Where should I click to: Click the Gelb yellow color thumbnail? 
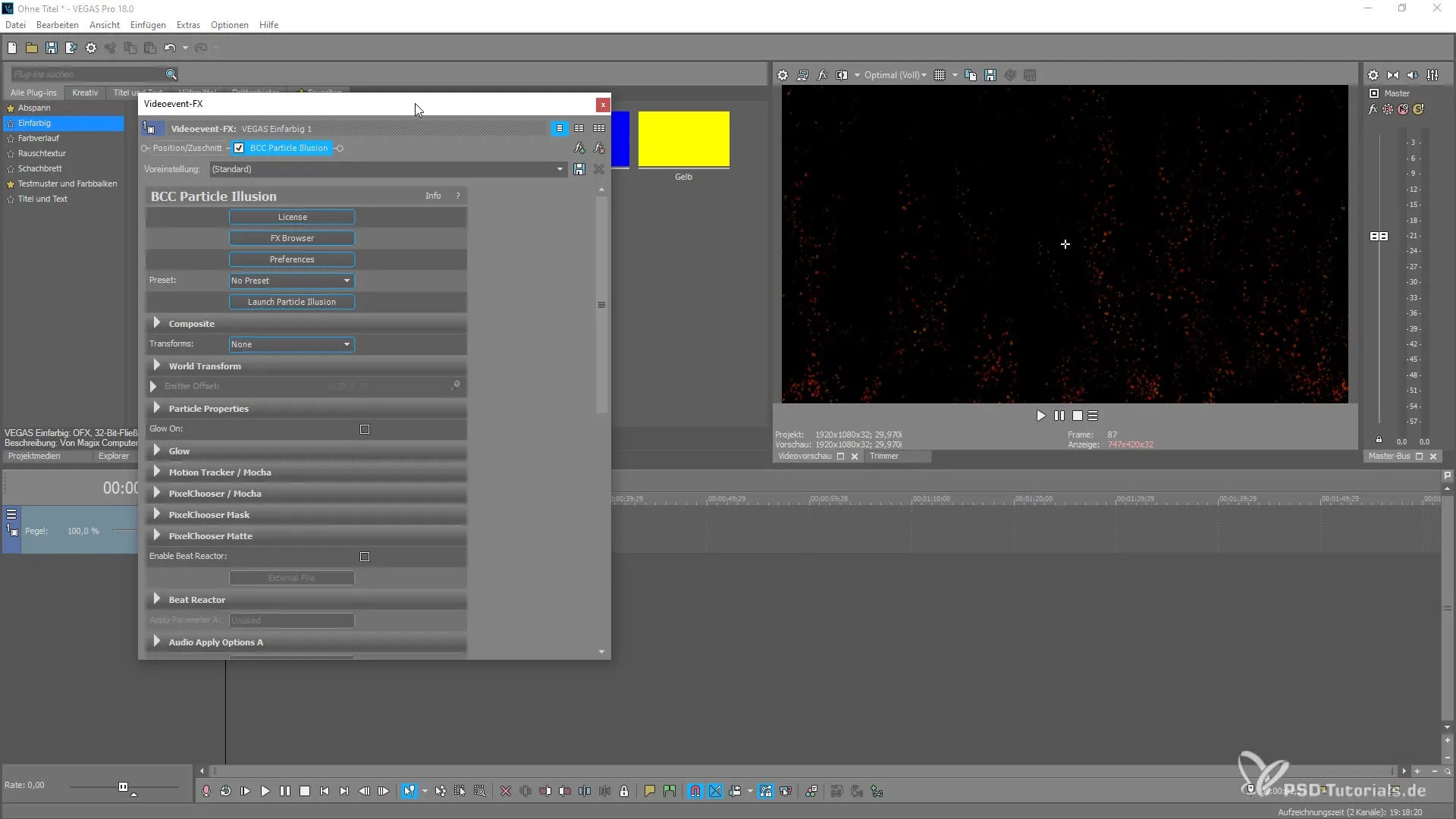684,139
